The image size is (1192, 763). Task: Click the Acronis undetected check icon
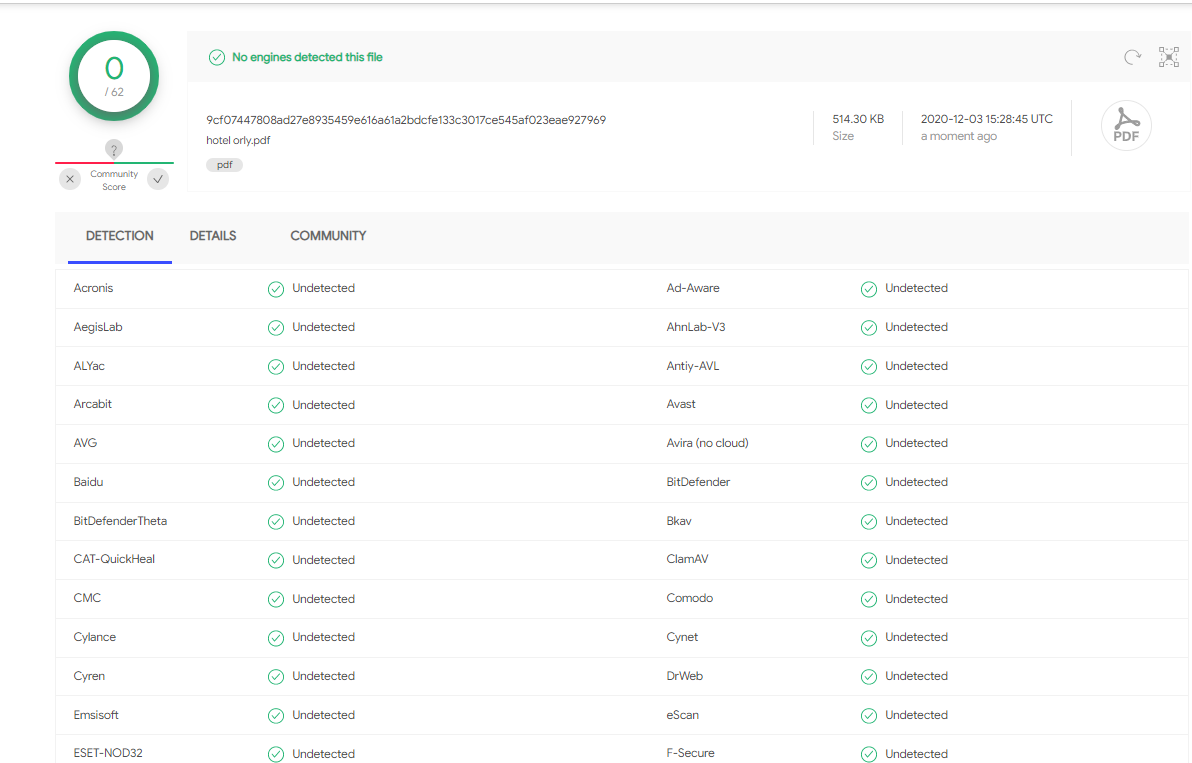point(276,289)
